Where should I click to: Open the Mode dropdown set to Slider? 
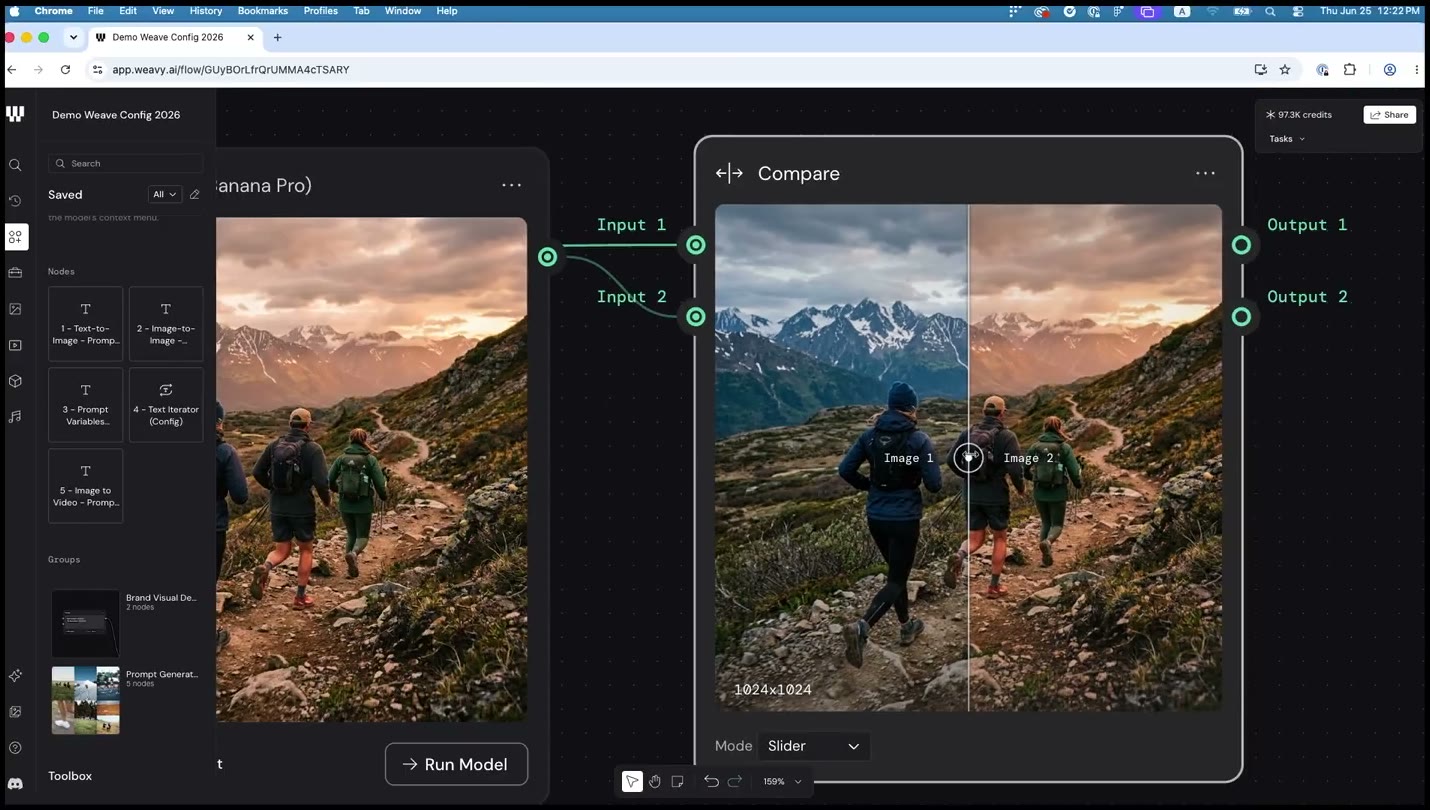tap(813, 746)
